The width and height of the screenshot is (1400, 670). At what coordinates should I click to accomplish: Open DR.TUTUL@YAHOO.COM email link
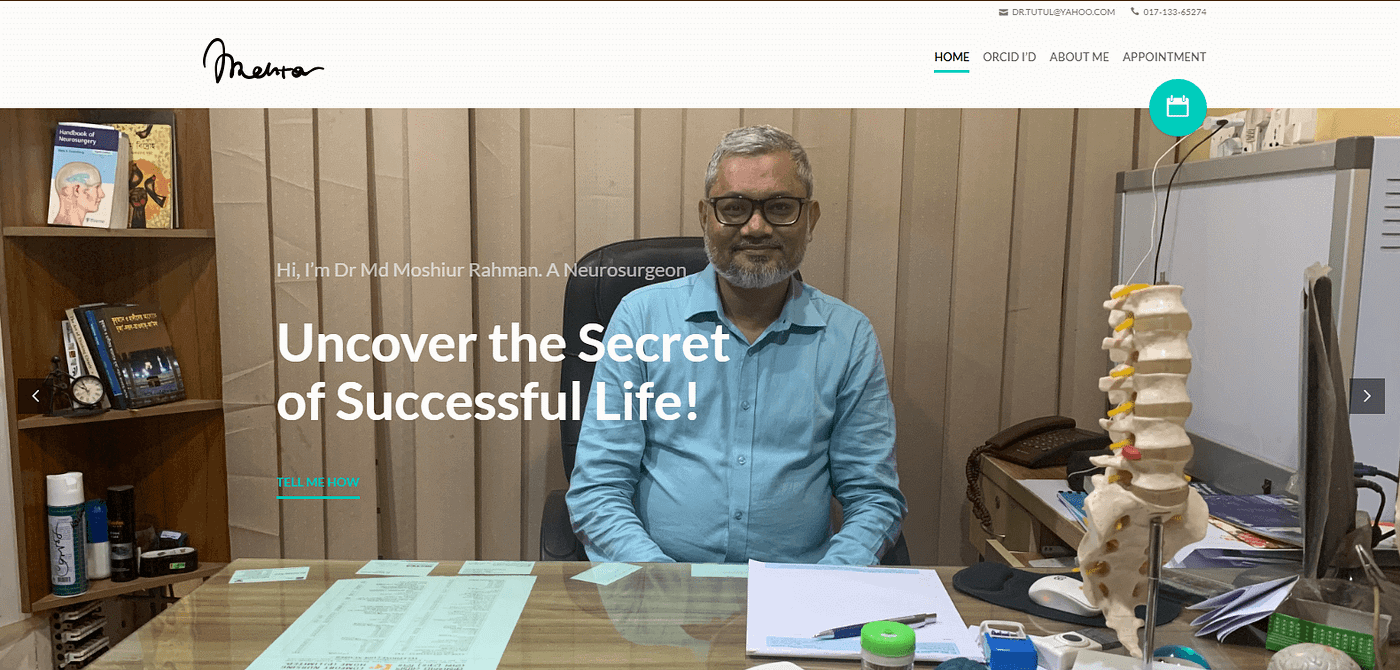click(x=1063, y=12)
